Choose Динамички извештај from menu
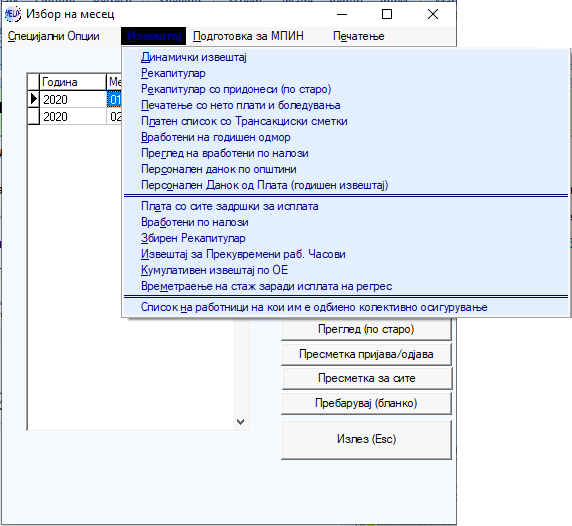 click(194, 57)
